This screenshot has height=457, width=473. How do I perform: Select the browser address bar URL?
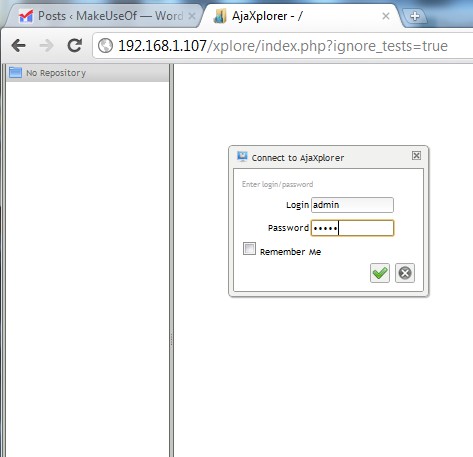point(283,46)
